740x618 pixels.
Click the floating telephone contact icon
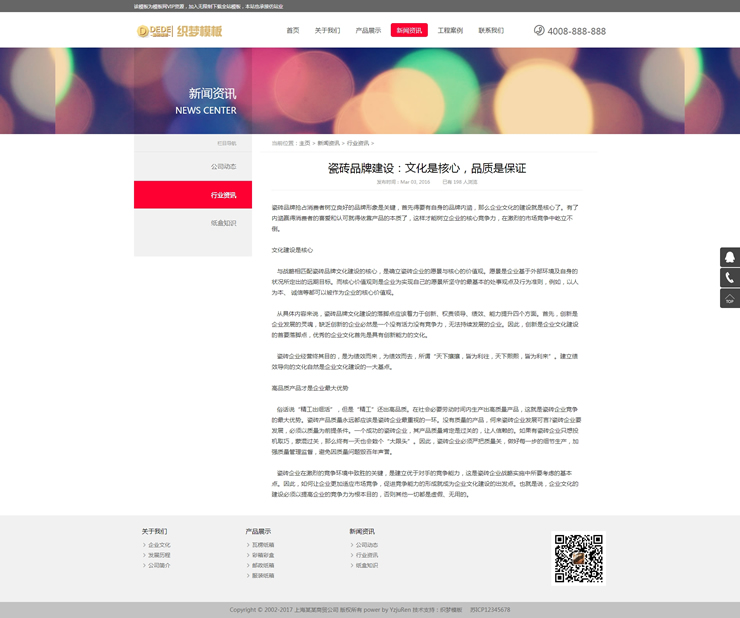[x=730, y=278]
